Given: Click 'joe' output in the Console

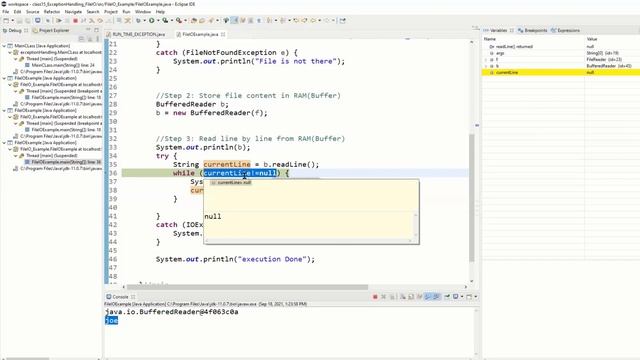Looking at the screenshot, I should 111,320.
